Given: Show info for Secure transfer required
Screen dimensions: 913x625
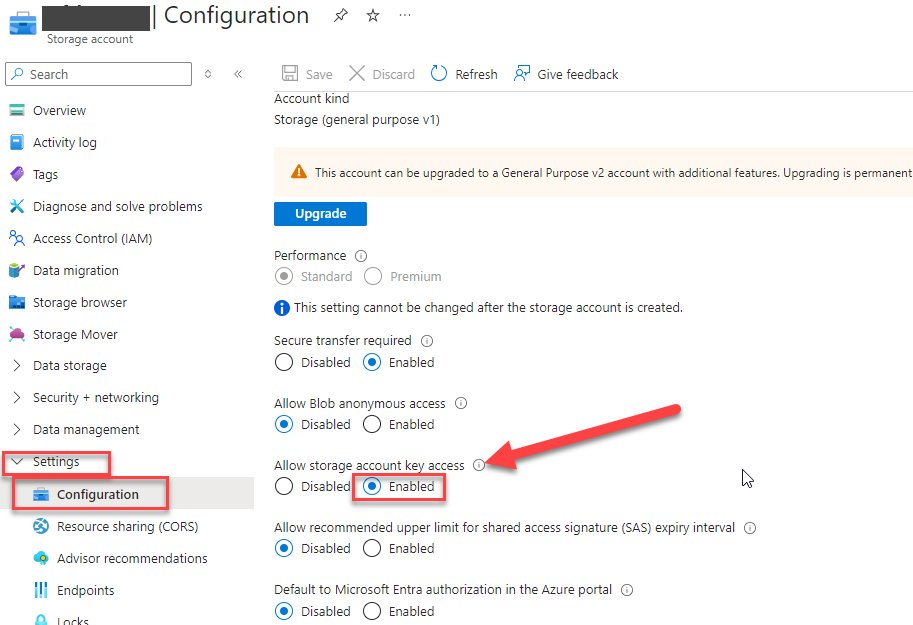Looking at the screenshot, I should click(x=427, y=341).
